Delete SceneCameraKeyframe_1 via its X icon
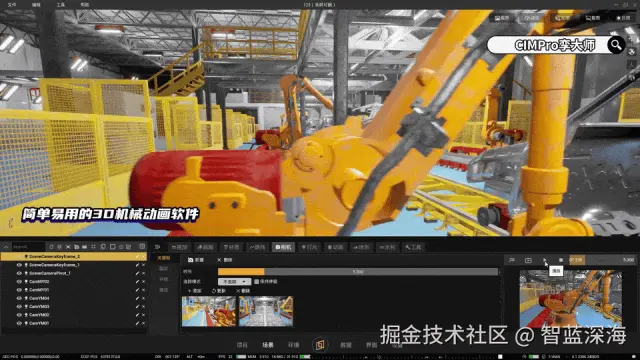This screenshot has width=640, height=360. tap(143, 265)
